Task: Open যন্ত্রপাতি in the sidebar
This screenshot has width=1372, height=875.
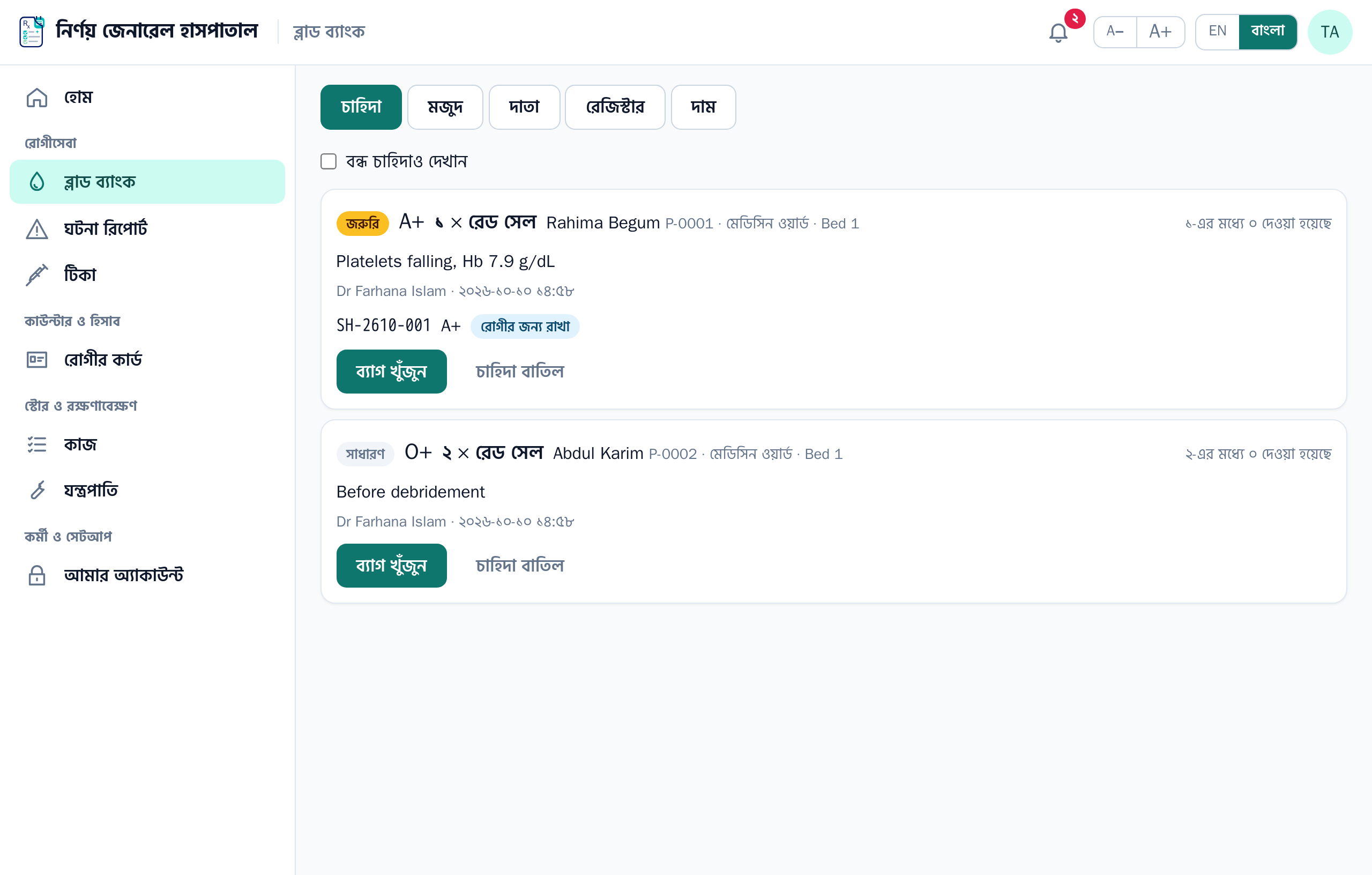Action: 147,490
